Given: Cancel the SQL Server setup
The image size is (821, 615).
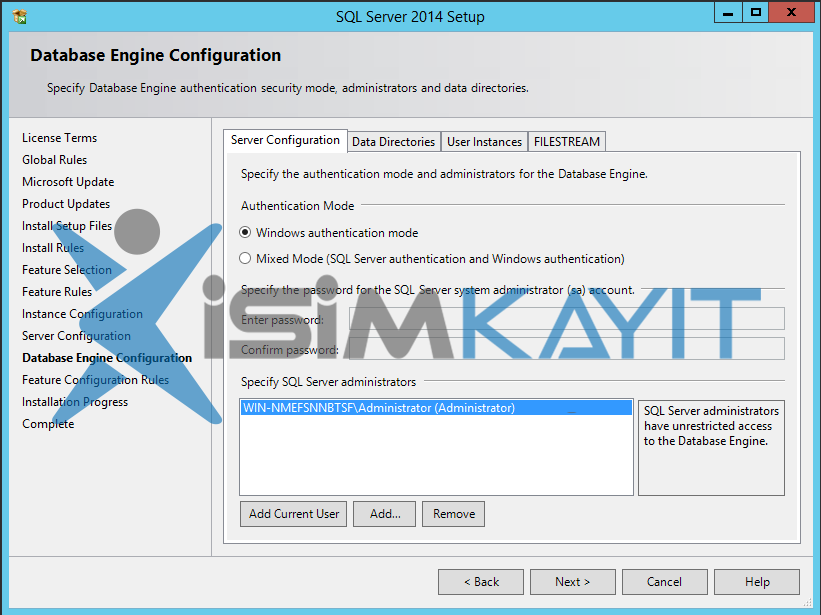Looking at the screenshot, I should pos(664,582).
